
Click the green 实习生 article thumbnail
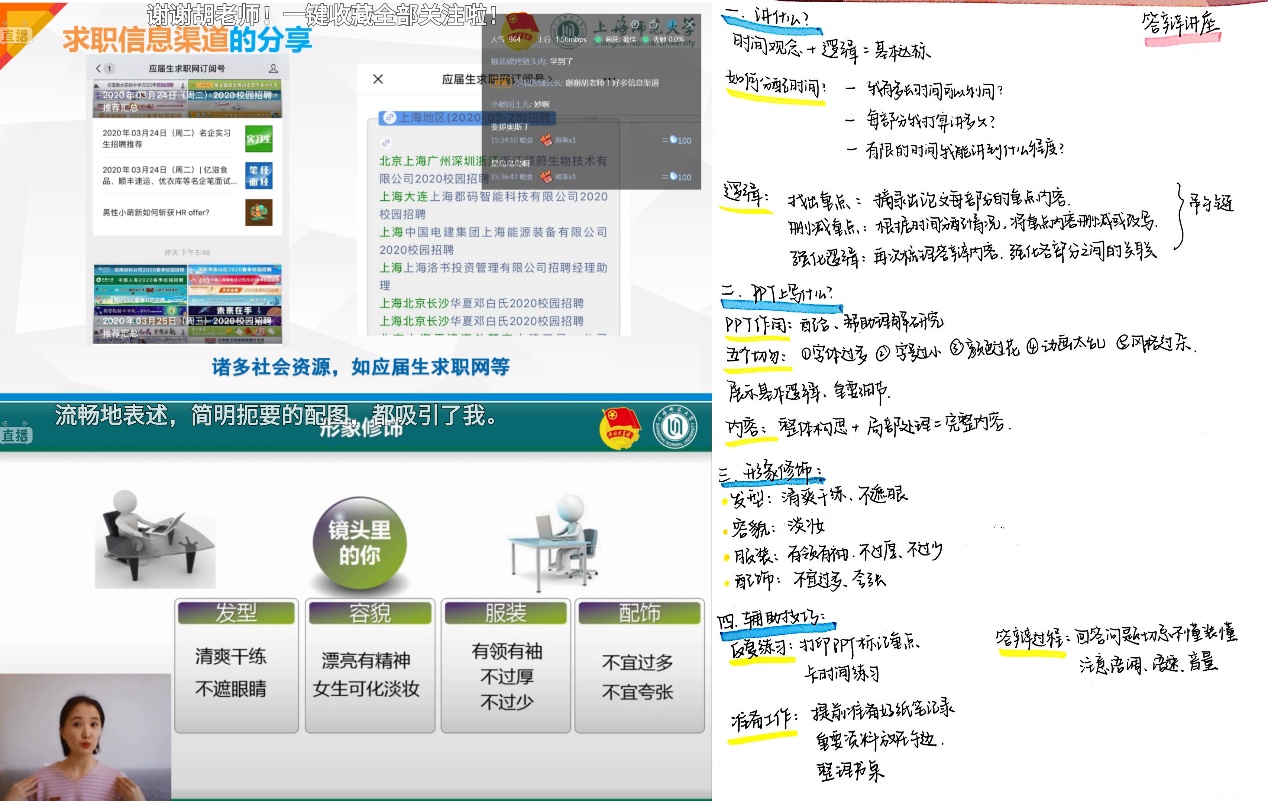point(258,138)
